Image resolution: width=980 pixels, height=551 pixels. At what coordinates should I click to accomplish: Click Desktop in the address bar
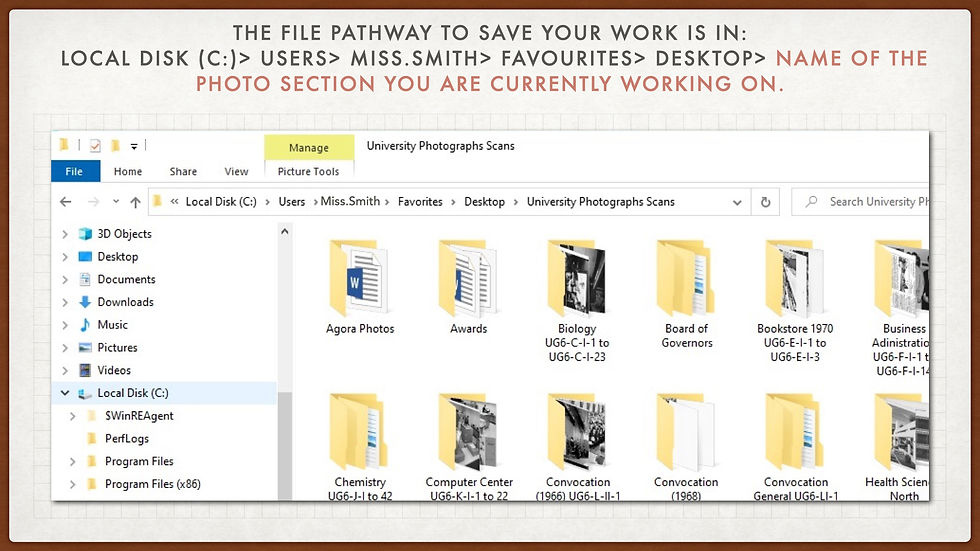pyautogui.click(x=484, y=202)
